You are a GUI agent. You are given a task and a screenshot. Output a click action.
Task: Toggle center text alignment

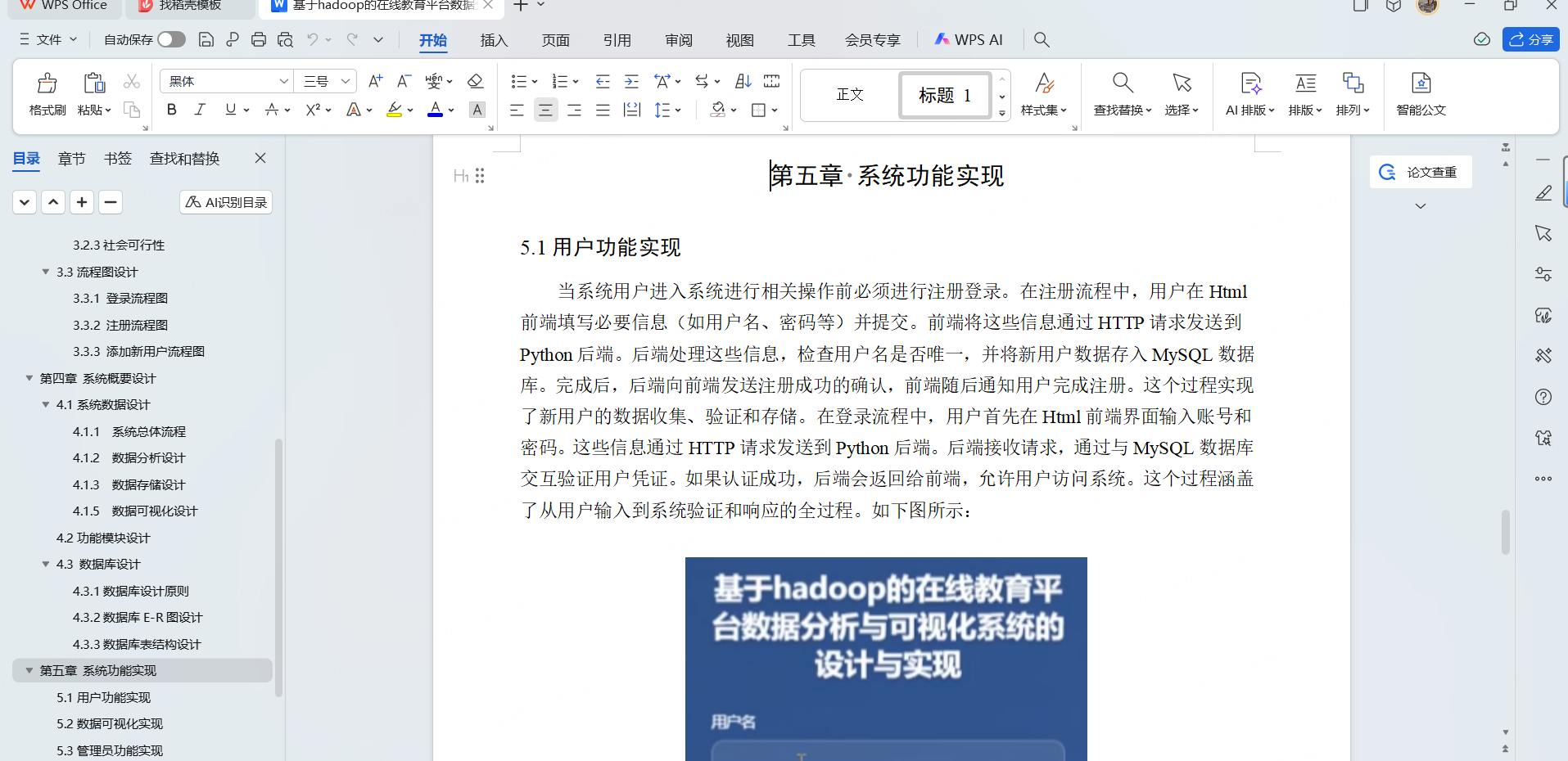(545, 109)
